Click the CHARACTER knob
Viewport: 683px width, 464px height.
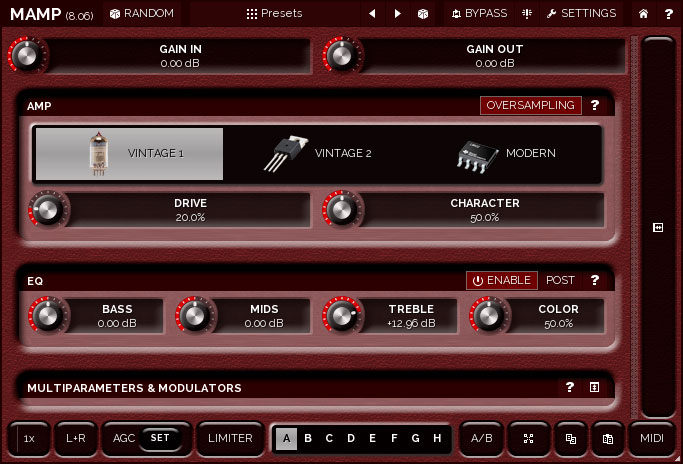342,210
